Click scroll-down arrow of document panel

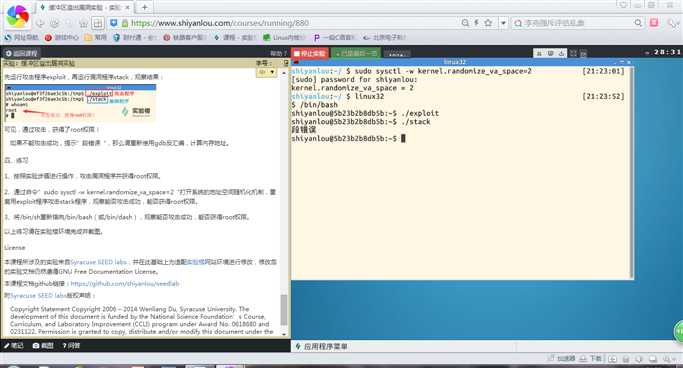284,334
